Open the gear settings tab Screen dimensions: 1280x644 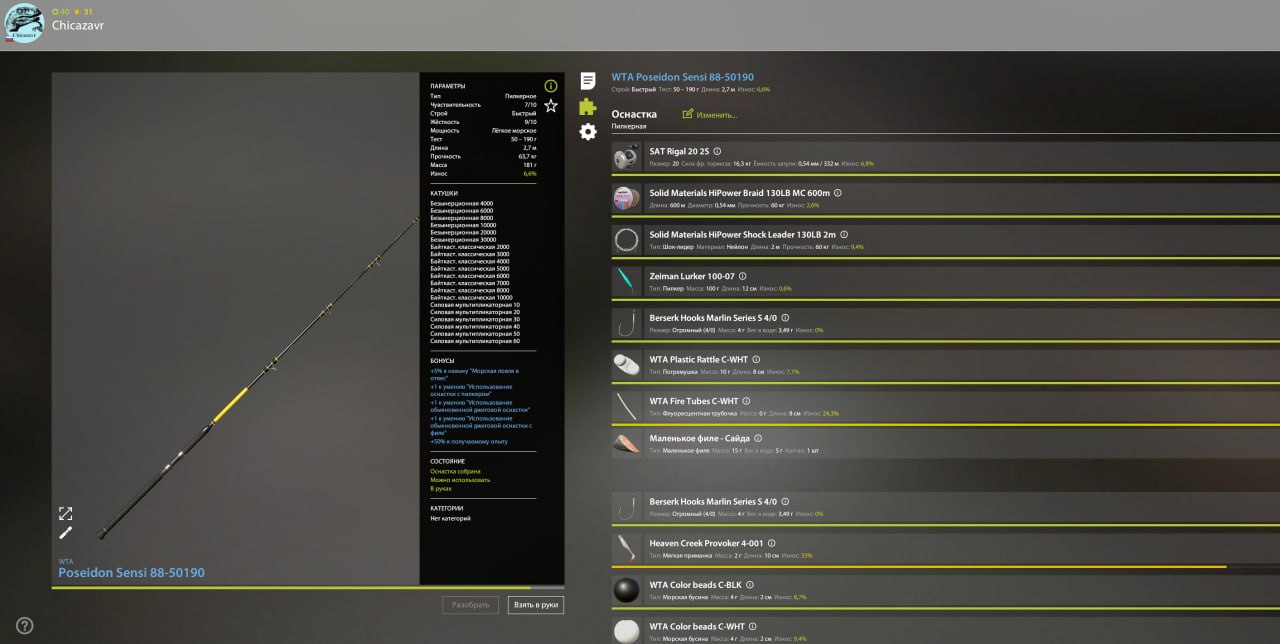[588, 131]
